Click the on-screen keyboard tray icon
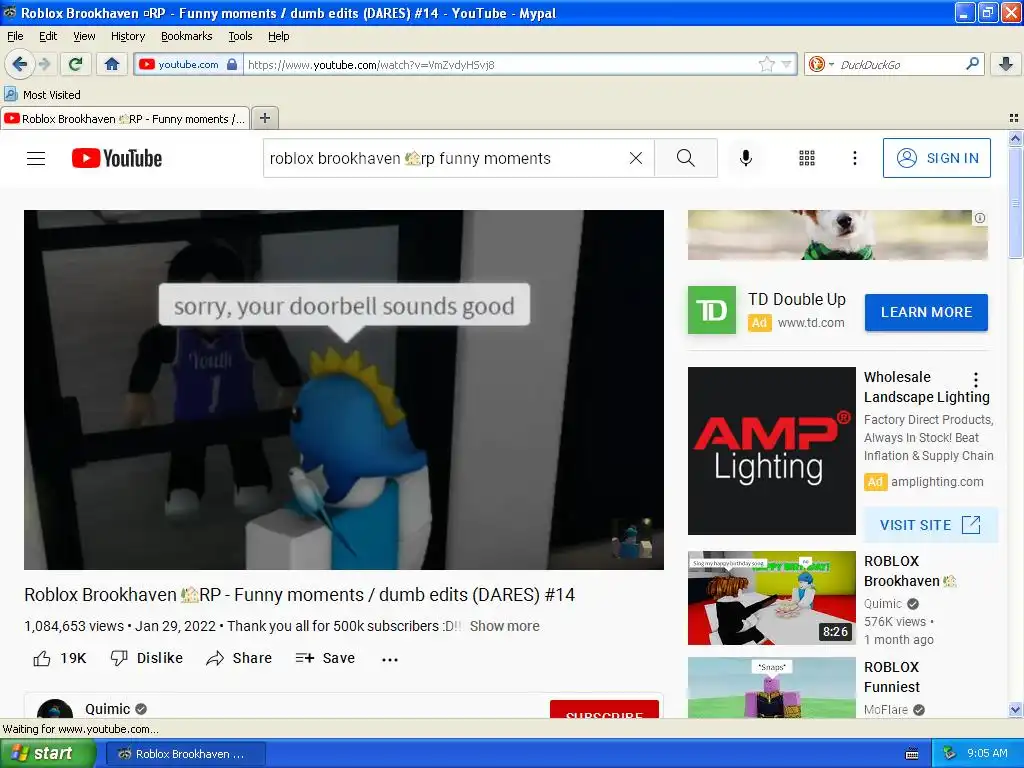The height and width of the screenshot is (768, 1024). pos(912,754)
